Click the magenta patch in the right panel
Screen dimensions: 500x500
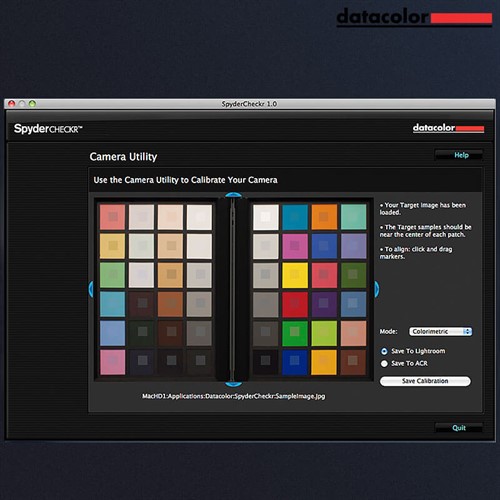click(x=295, y=246)
